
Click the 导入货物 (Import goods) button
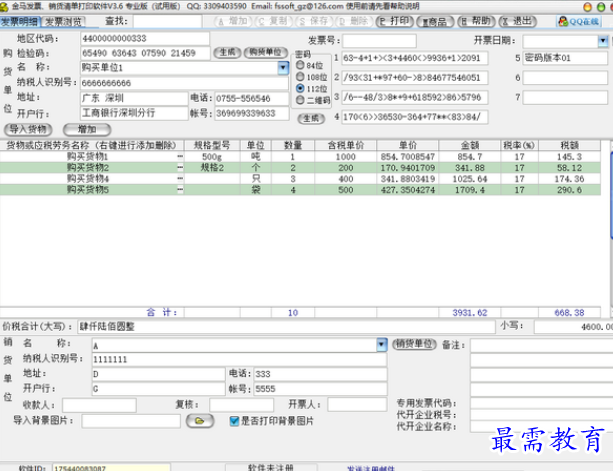coord(28,129)
